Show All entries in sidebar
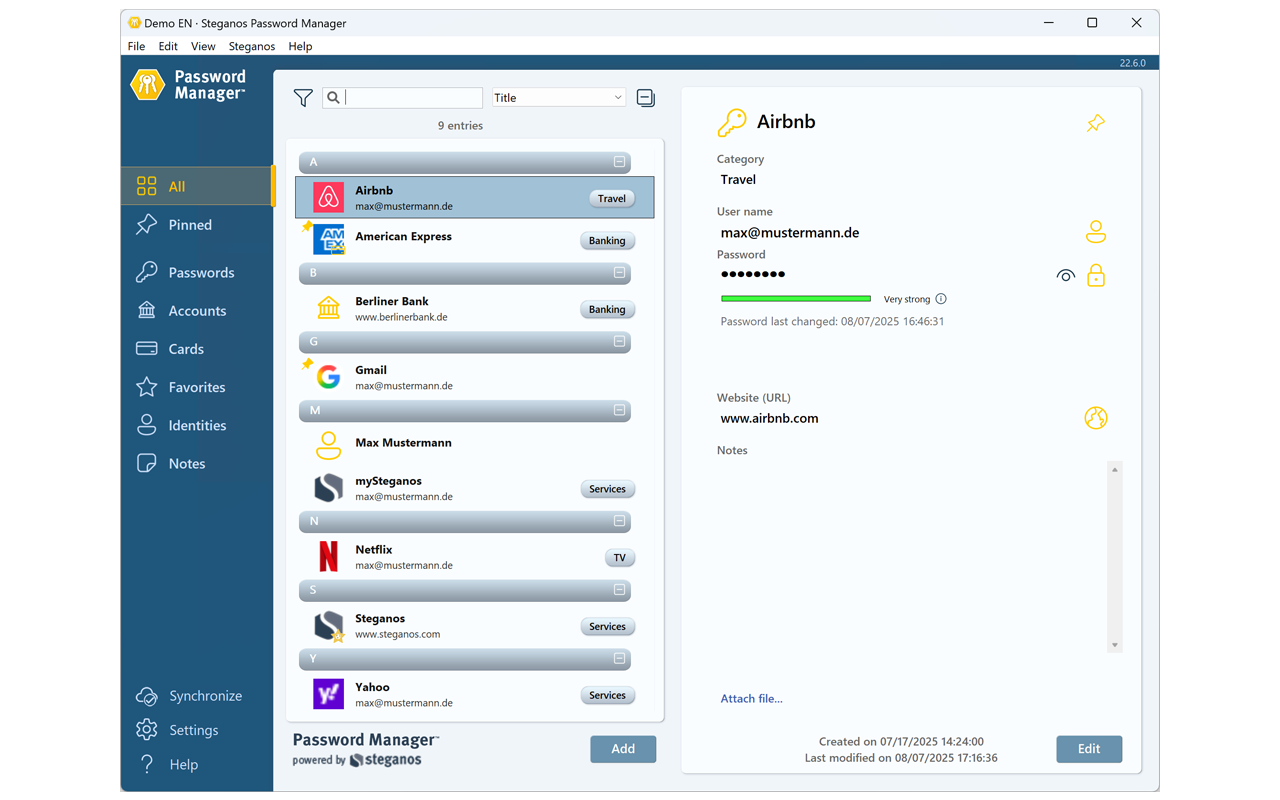The image size is (1280, 800). [197, 187]
